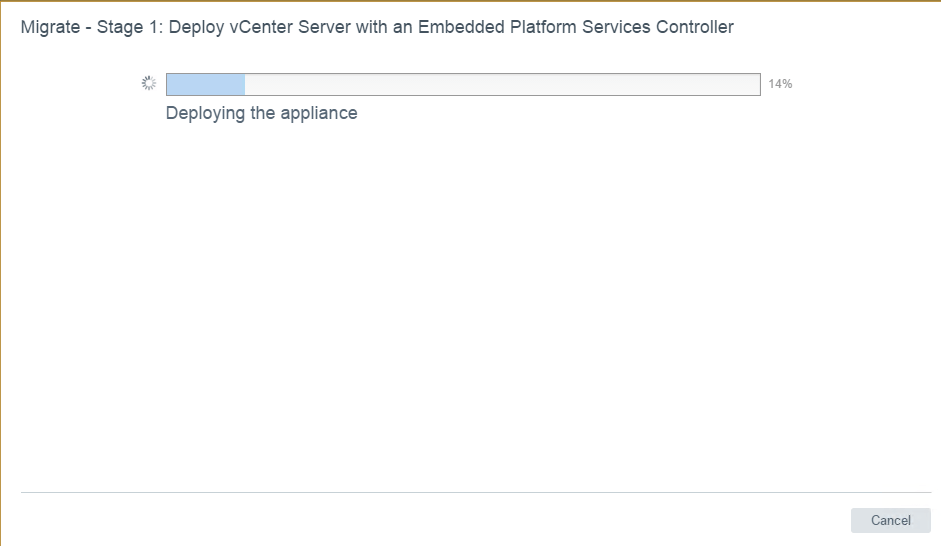This screenshot has height=546, width=941.
Task: Click the 'Deploying the appliance' status text
Action: coord(262,113)
